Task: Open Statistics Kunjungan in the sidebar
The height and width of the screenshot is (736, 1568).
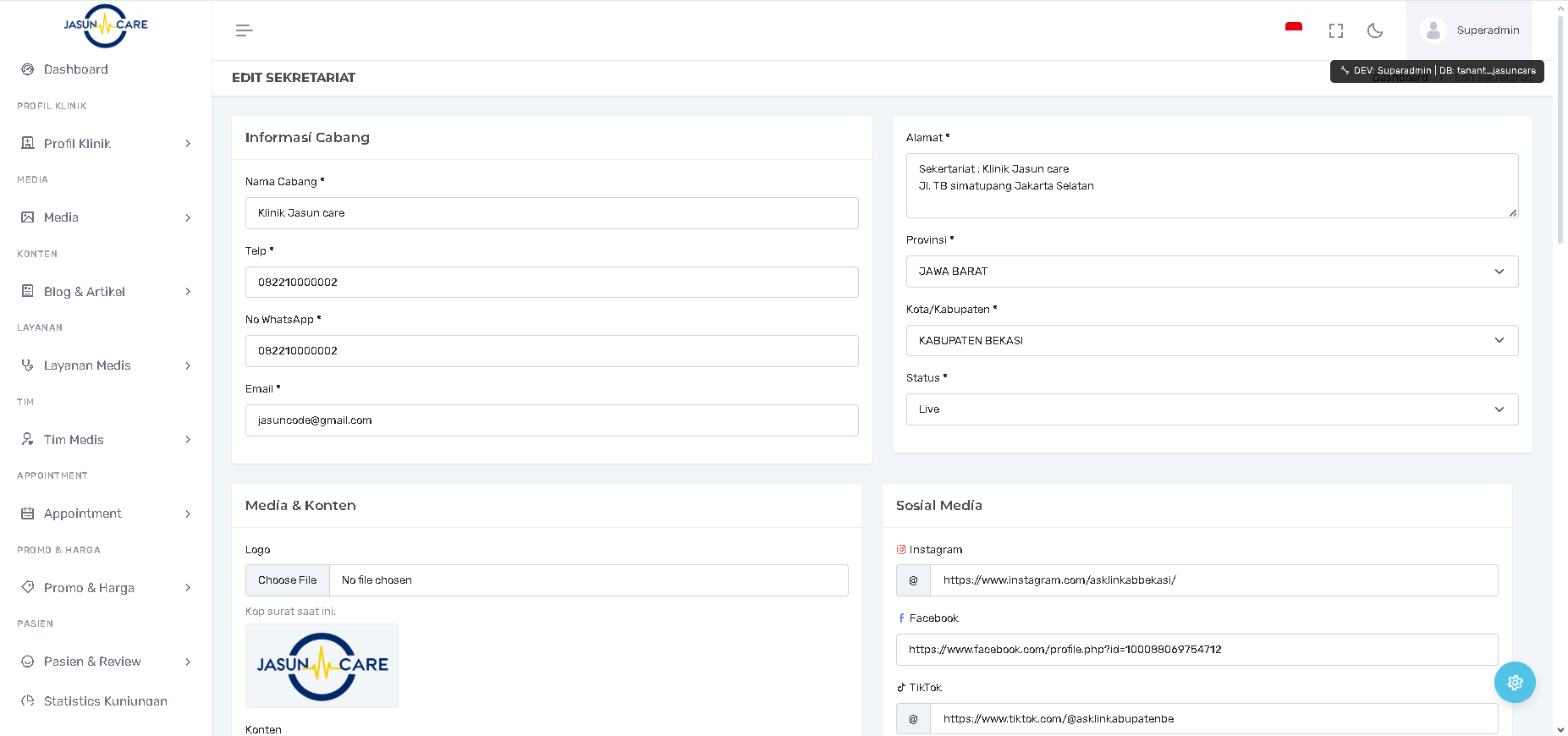Action: pyautogui.click(x=105, y=700)
